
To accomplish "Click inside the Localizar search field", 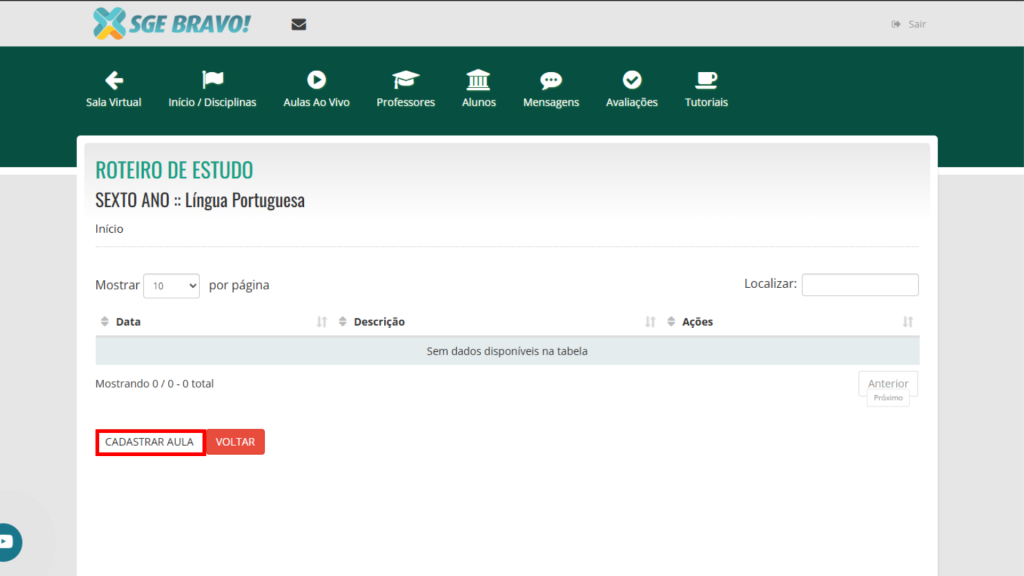I will tap(859, 285).
